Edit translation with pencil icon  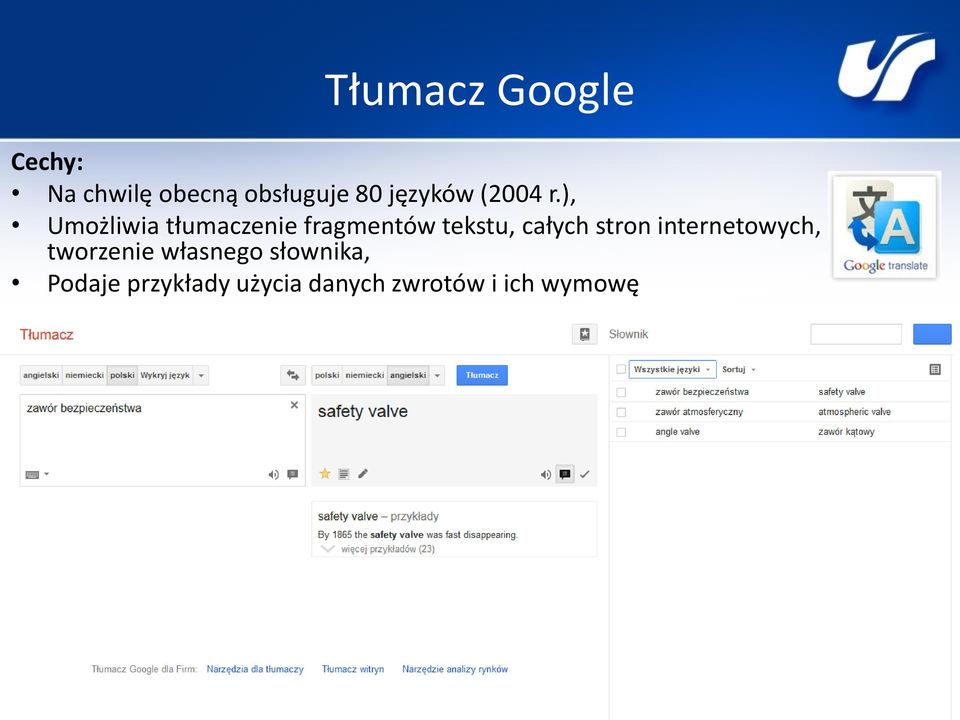(x=363, y=473)
